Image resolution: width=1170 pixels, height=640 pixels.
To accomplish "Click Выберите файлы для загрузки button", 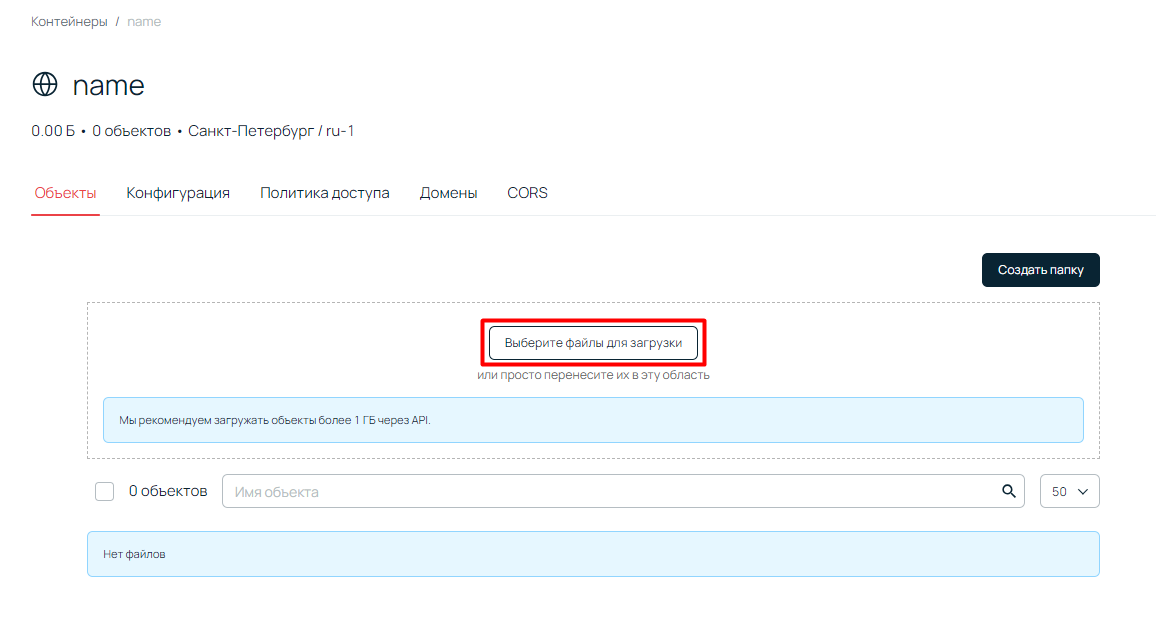I will [593, 342].
